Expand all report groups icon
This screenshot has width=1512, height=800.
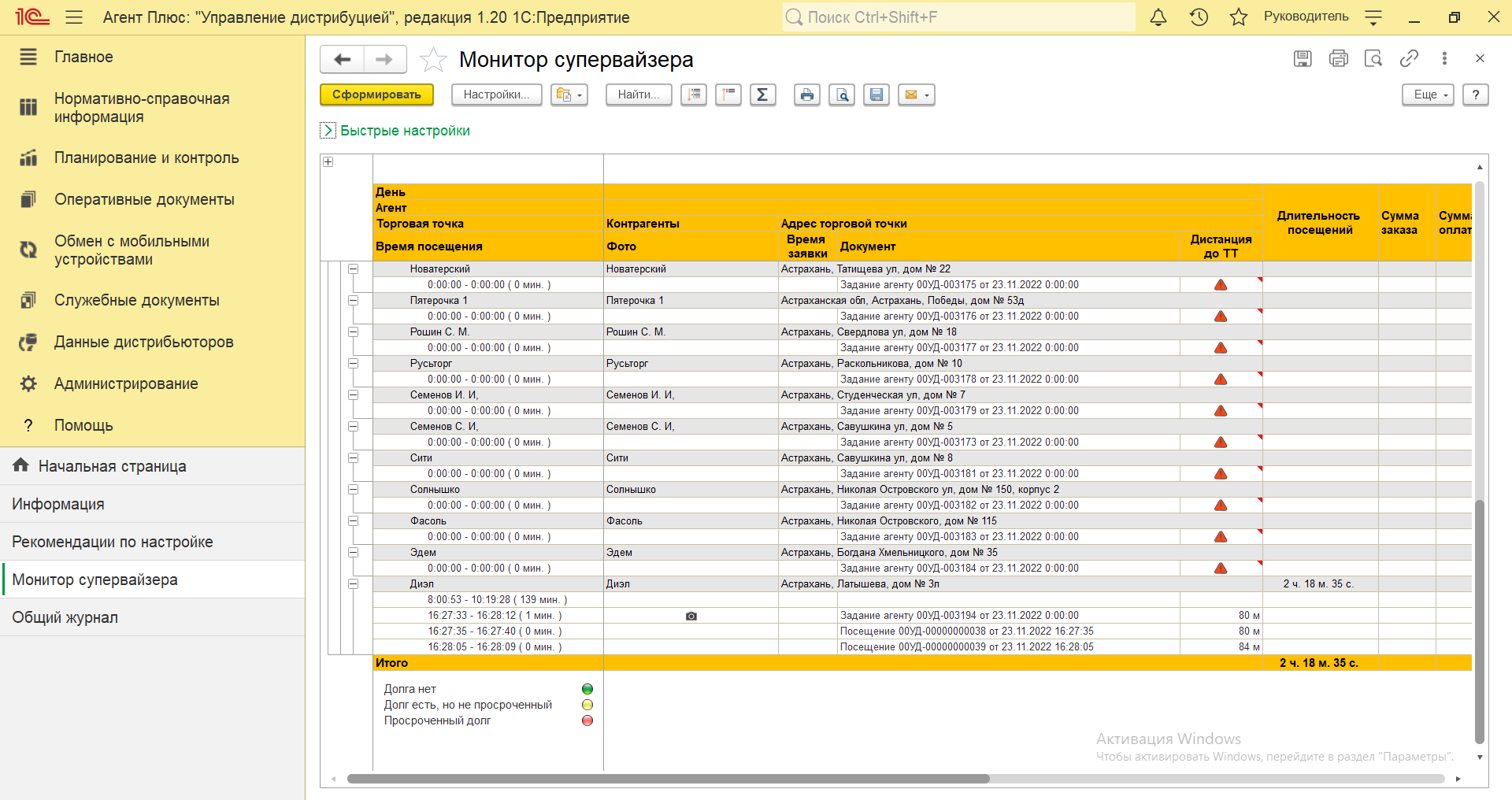point(694,94)
